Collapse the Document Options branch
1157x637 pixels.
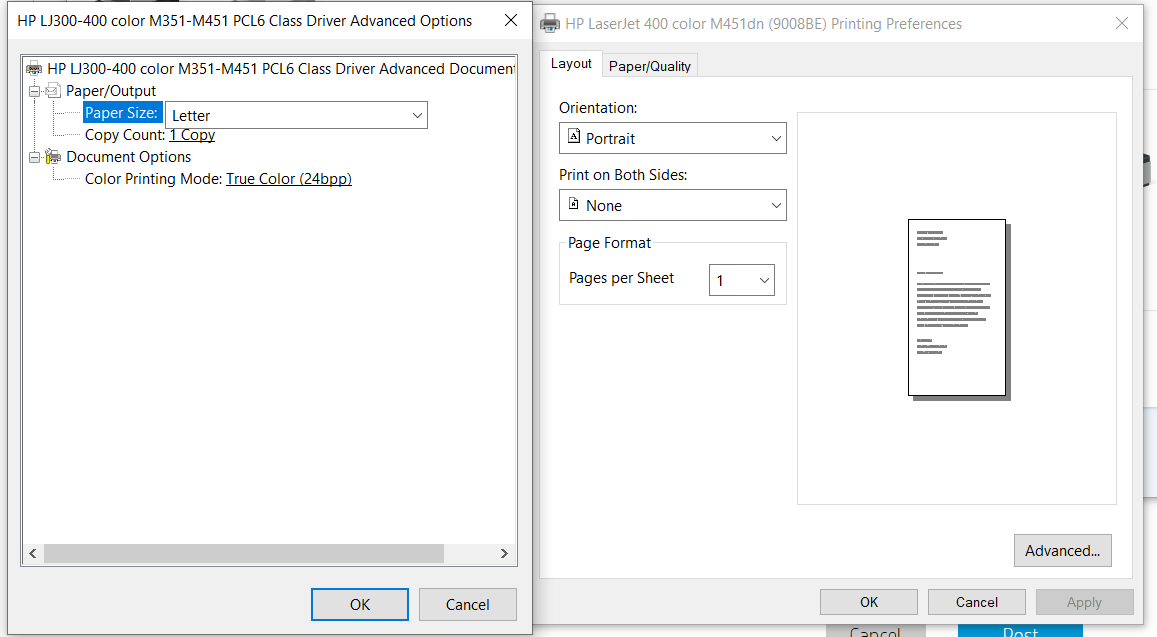36,157
